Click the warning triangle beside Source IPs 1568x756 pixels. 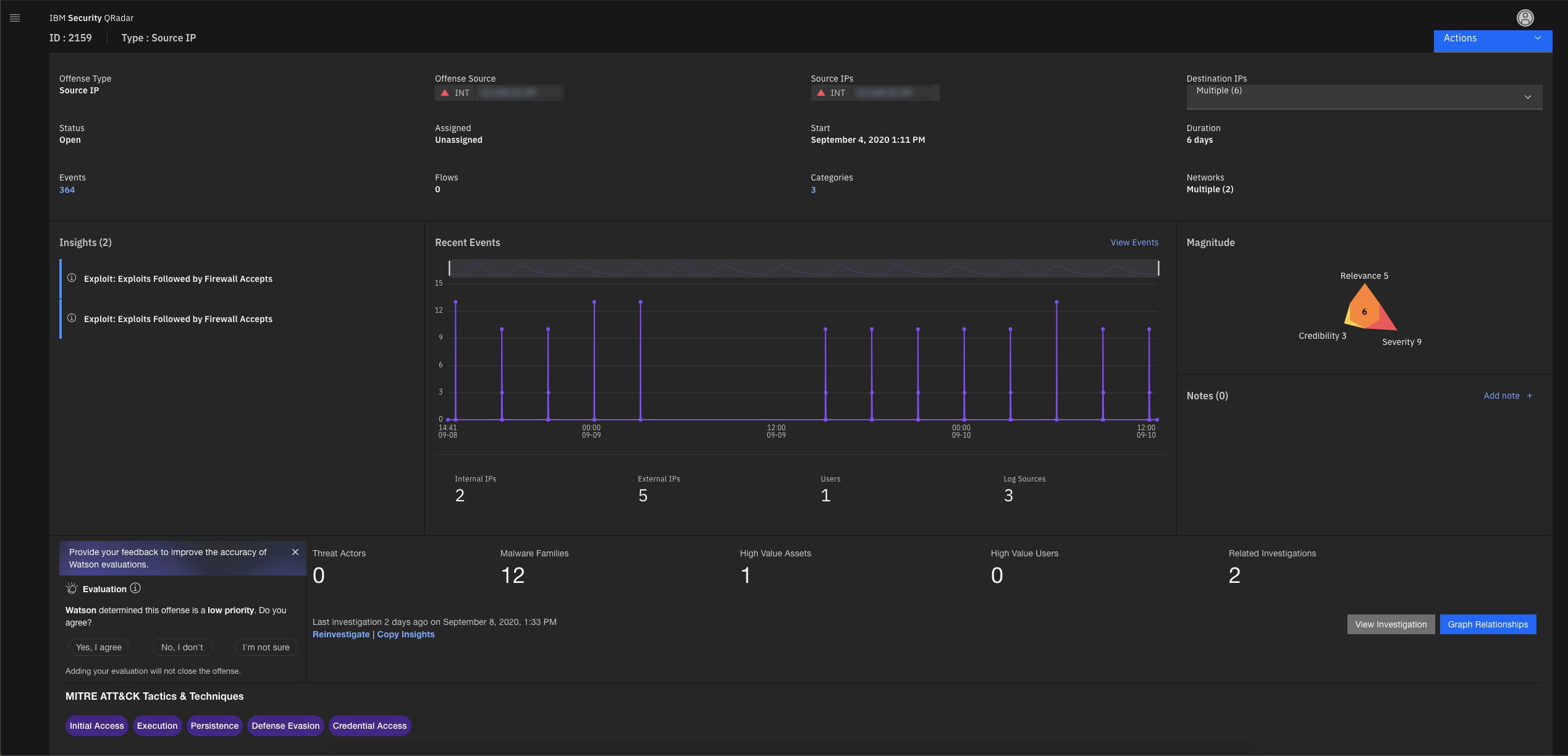[x=821, y=92]
